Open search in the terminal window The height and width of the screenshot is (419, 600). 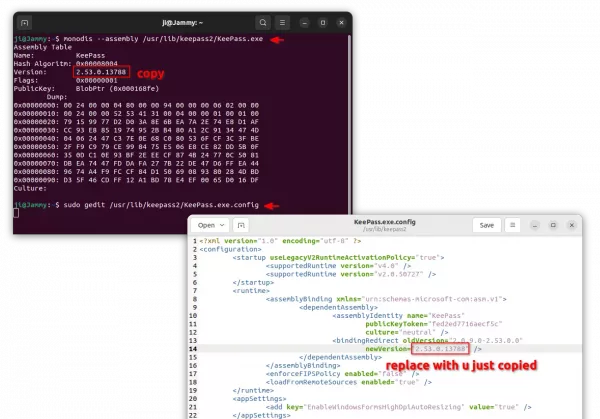click(263, 23)
